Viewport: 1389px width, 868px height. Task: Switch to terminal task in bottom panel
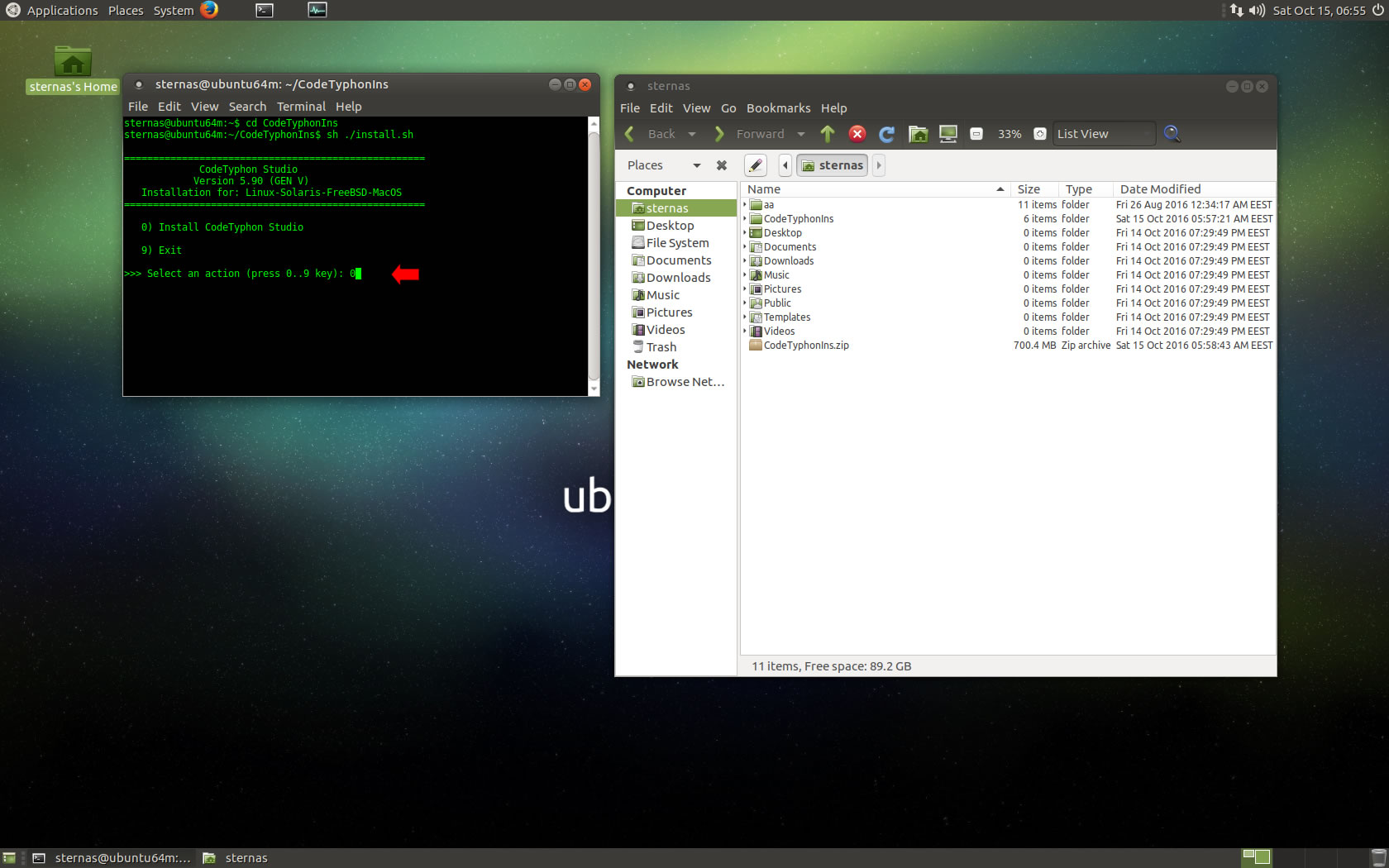click(x=111, y=858)
